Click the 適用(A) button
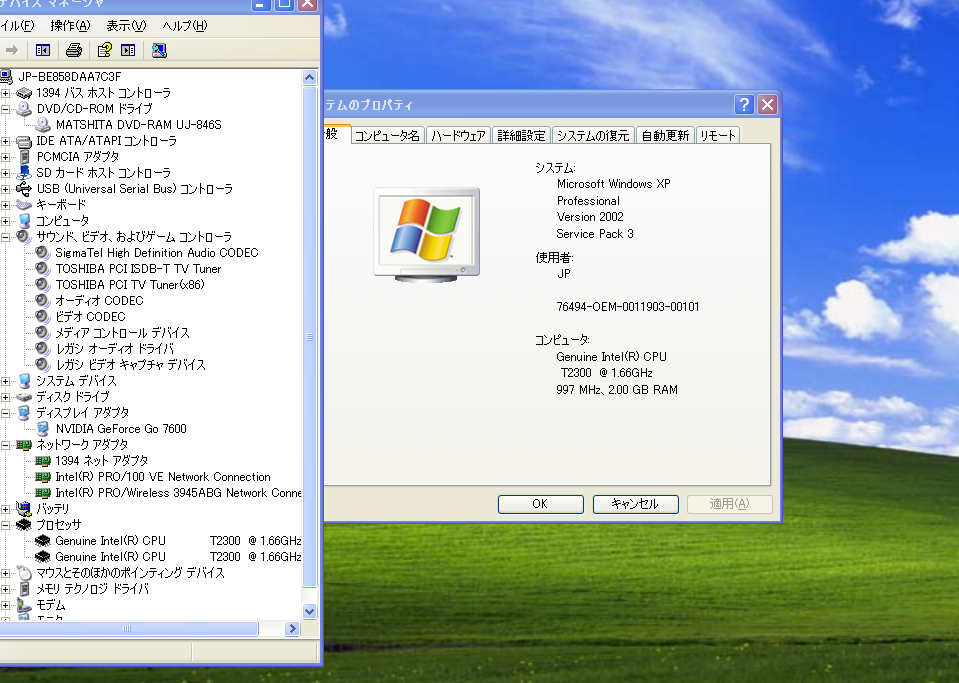Viewport: 959px width, 683px height. pos(729,504)
